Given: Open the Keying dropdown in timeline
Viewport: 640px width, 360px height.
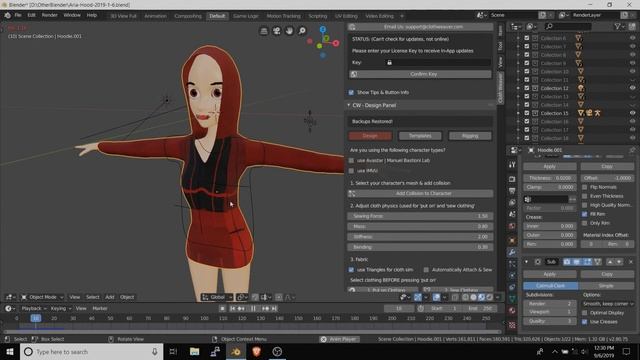Looking at the screenshot, I should click(x=60, y=309).
